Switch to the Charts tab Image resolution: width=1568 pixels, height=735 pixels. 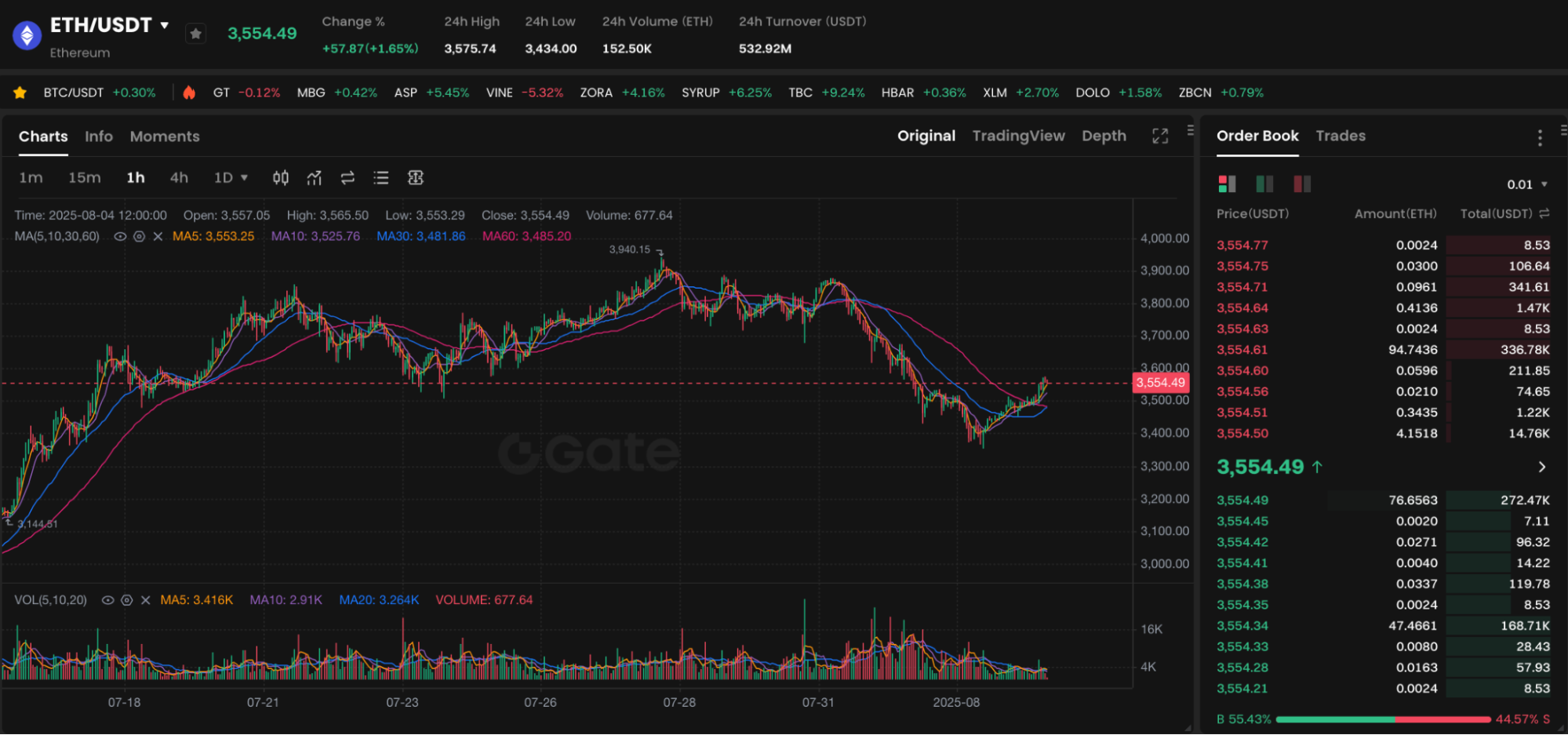coord(43,136)
